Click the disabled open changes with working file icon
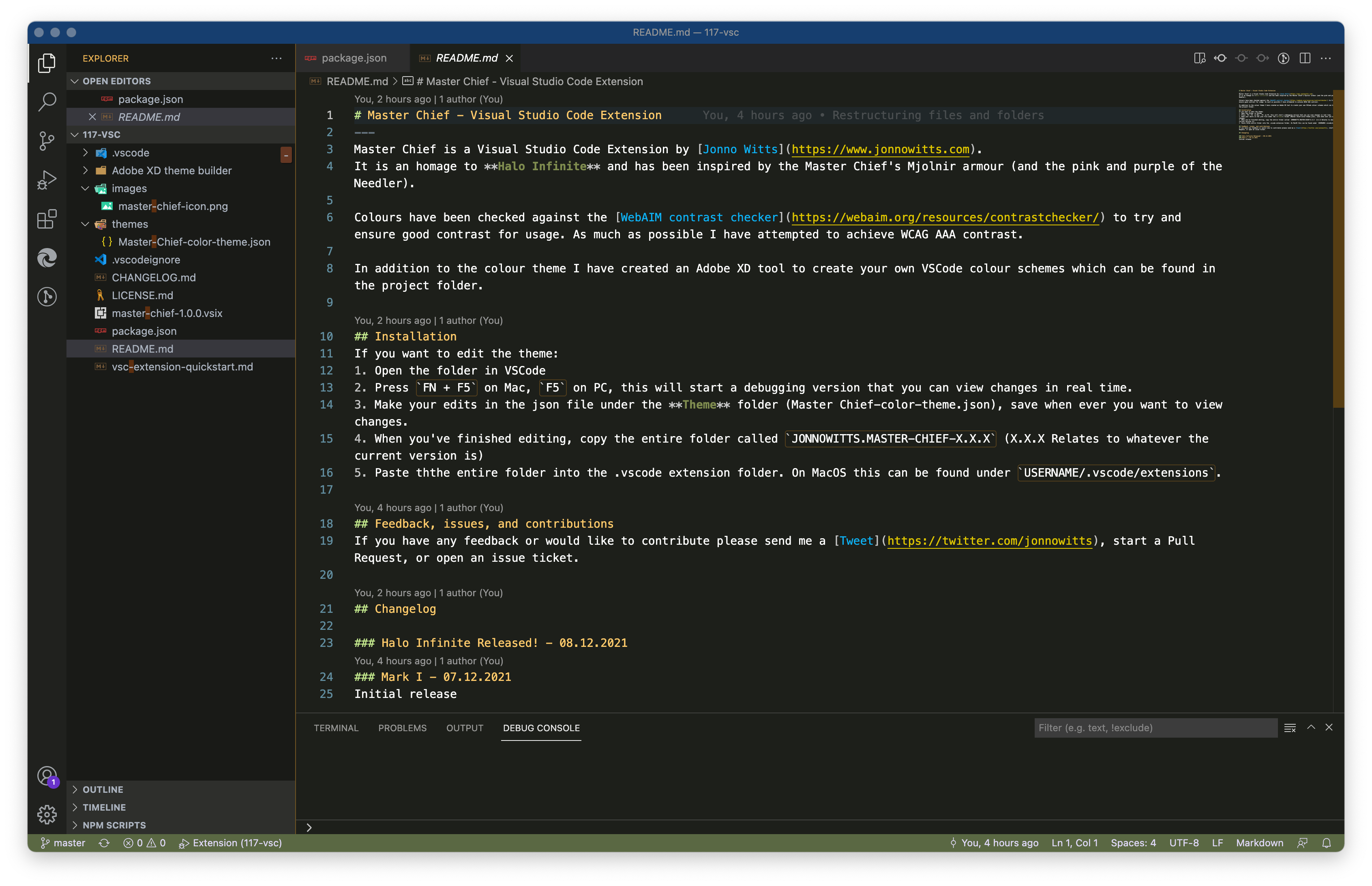Image resolution: width=1372 pixels, height=886 pixels. 1241,58
